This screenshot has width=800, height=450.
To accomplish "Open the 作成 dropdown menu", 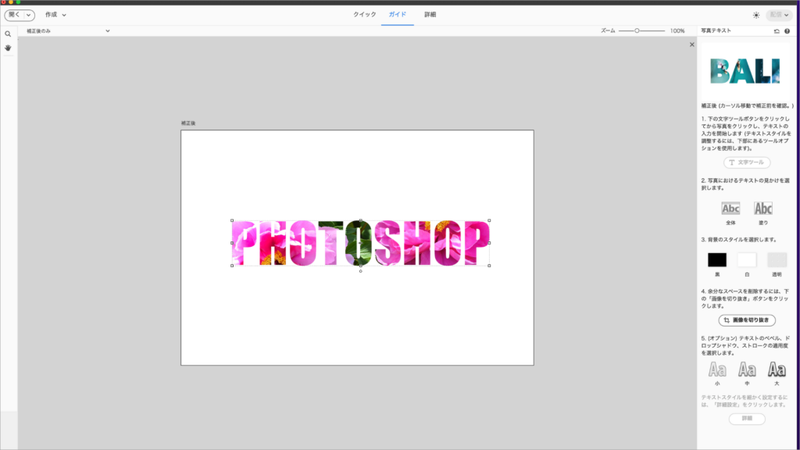I will pos(56,15).
